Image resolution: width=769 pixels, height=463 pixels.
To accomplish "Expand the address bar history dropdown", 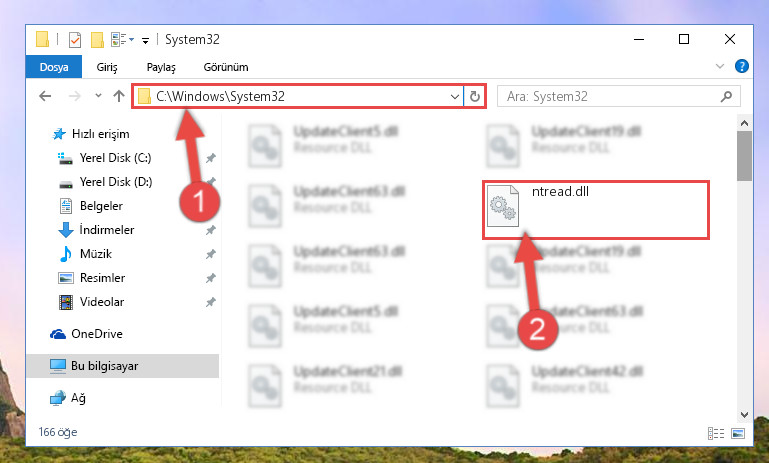I will tap(455, 97).
